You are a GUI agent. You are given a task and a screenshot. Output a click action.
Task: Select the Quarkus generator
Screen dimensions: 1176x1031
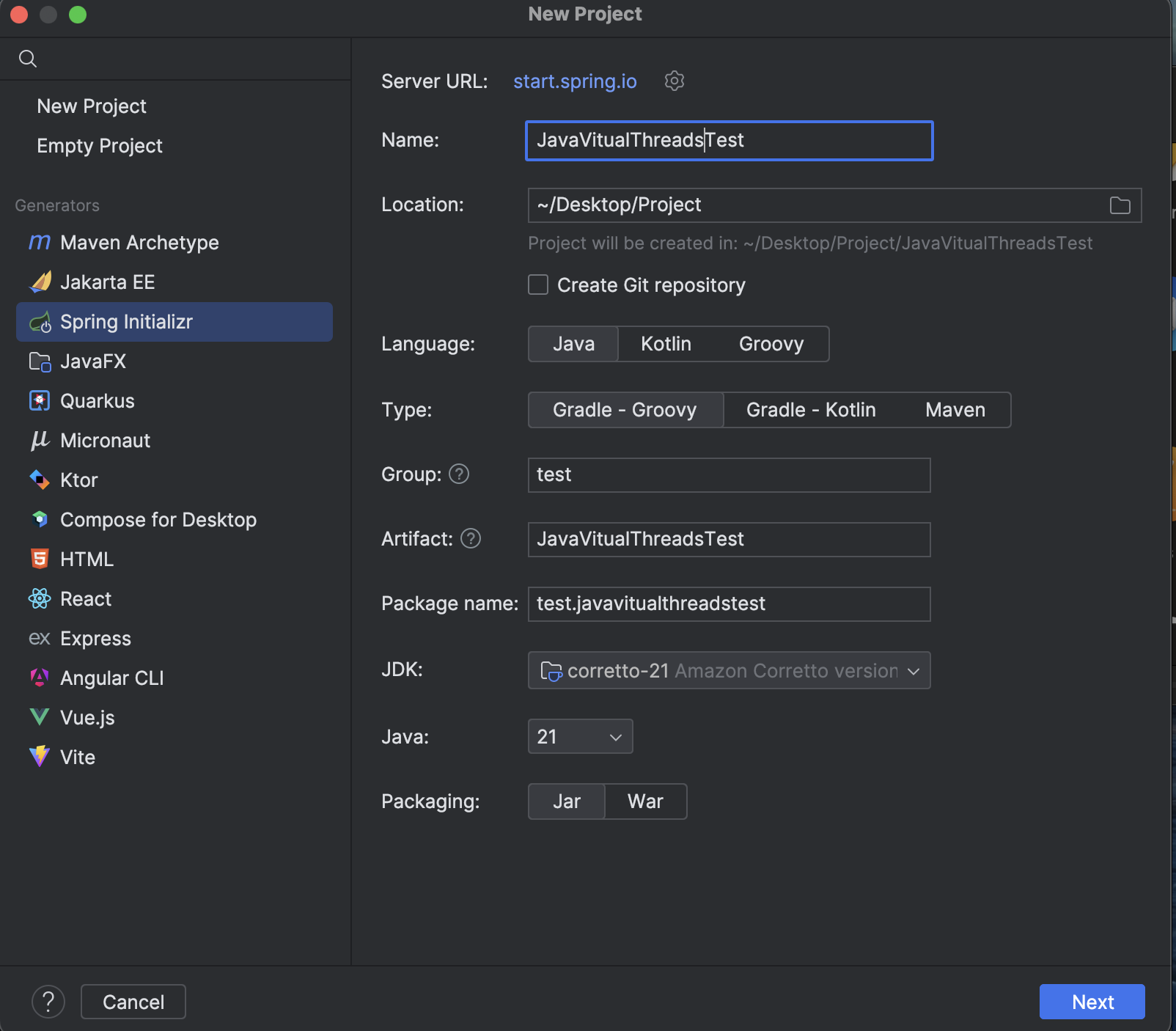[174, 401]
